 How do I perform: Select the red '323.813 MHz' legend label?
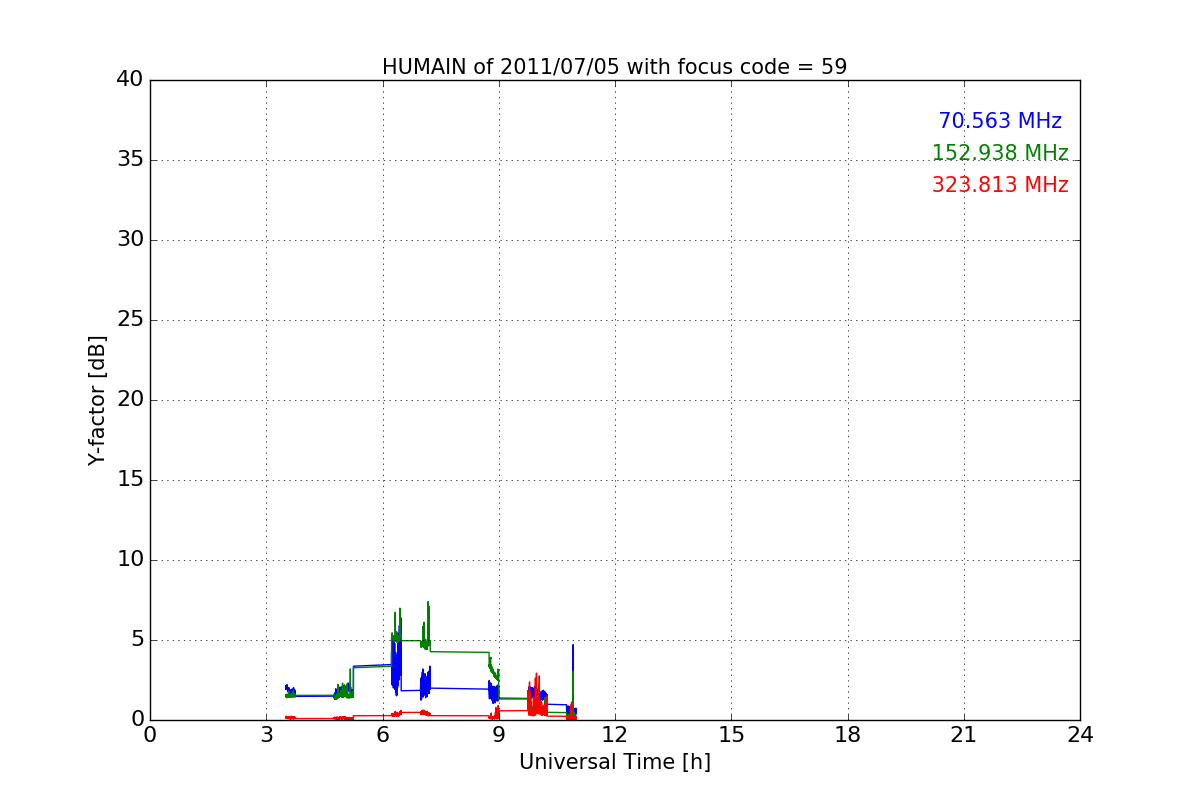[x=1000, y=185]
